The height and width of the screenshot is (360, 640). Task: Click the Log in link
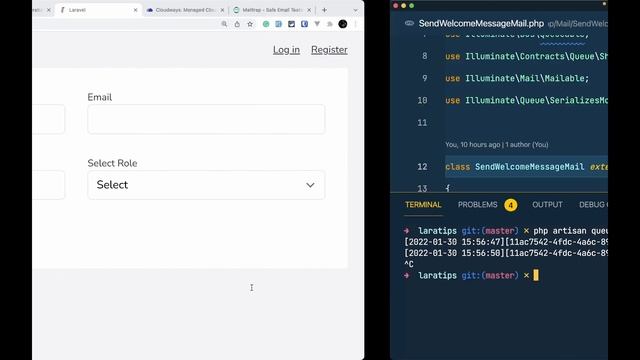286,50
